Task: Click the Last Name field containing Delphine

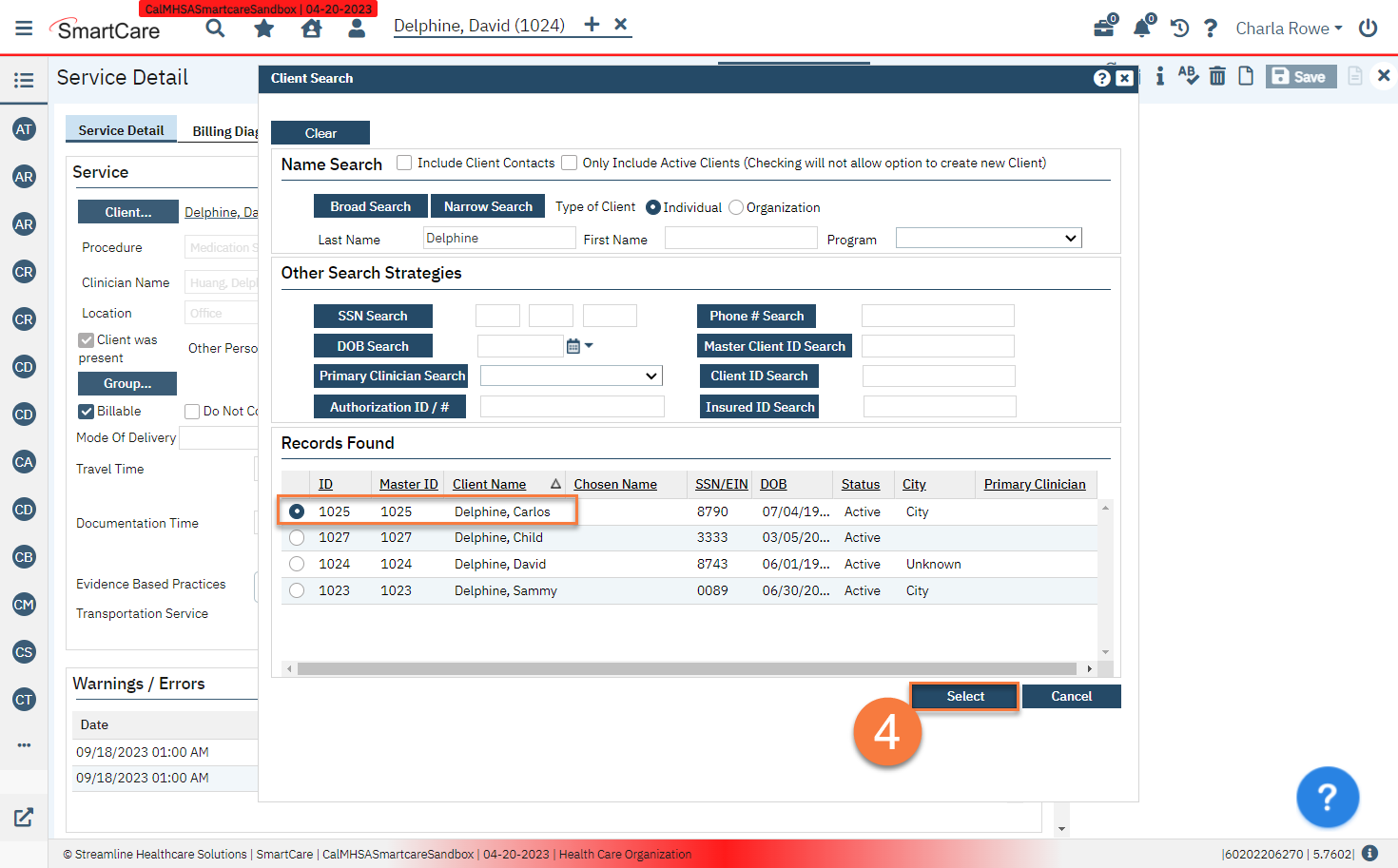Action: [x=499, y=237]
